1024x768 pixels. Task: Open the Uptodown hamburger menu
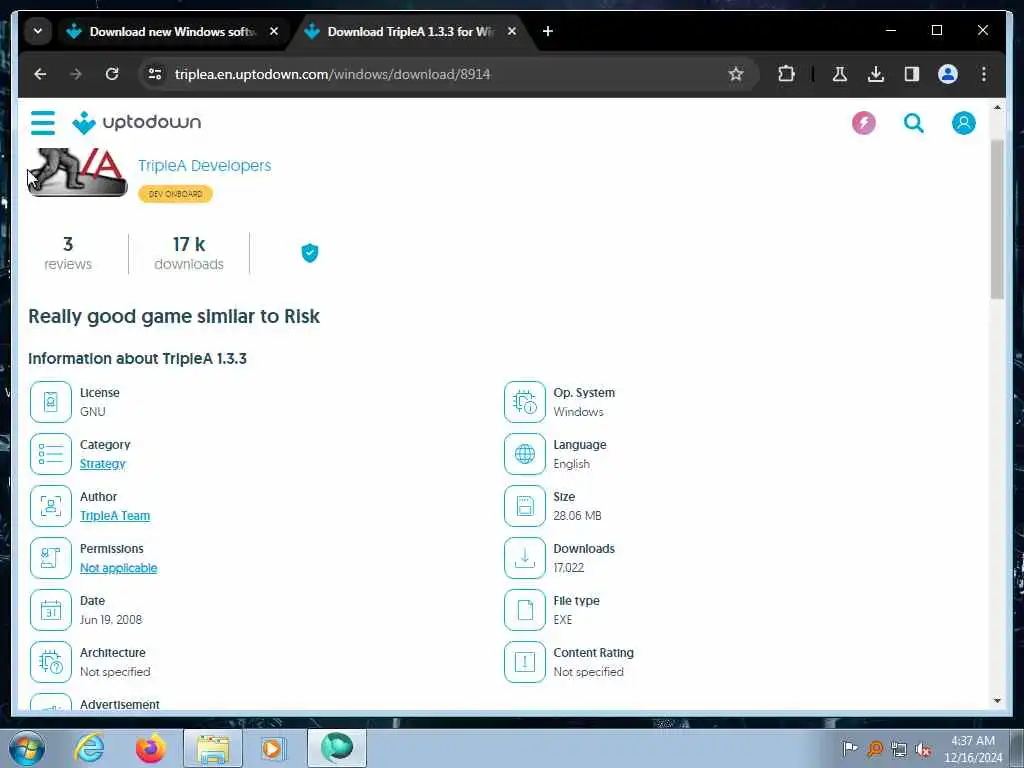pos(43,123)
